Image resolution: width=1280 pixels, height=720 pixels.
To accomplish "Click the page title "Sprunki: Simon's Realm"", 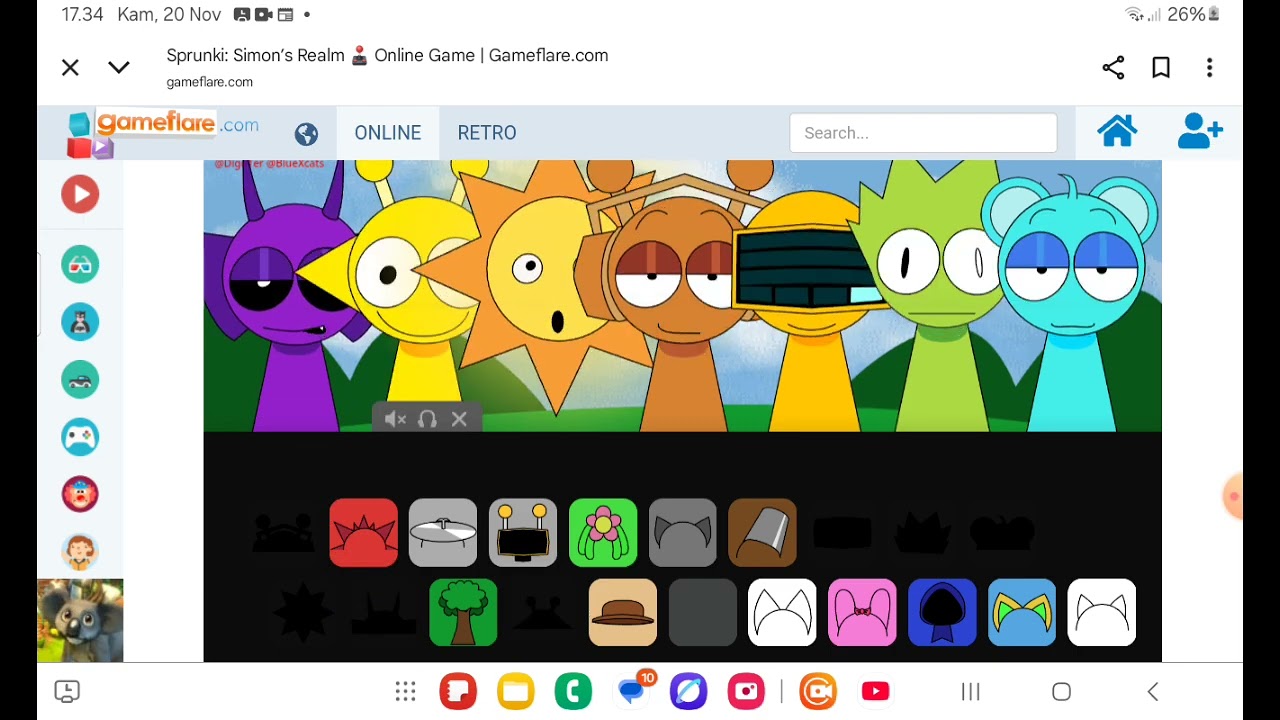I will [x=255, y=55].
